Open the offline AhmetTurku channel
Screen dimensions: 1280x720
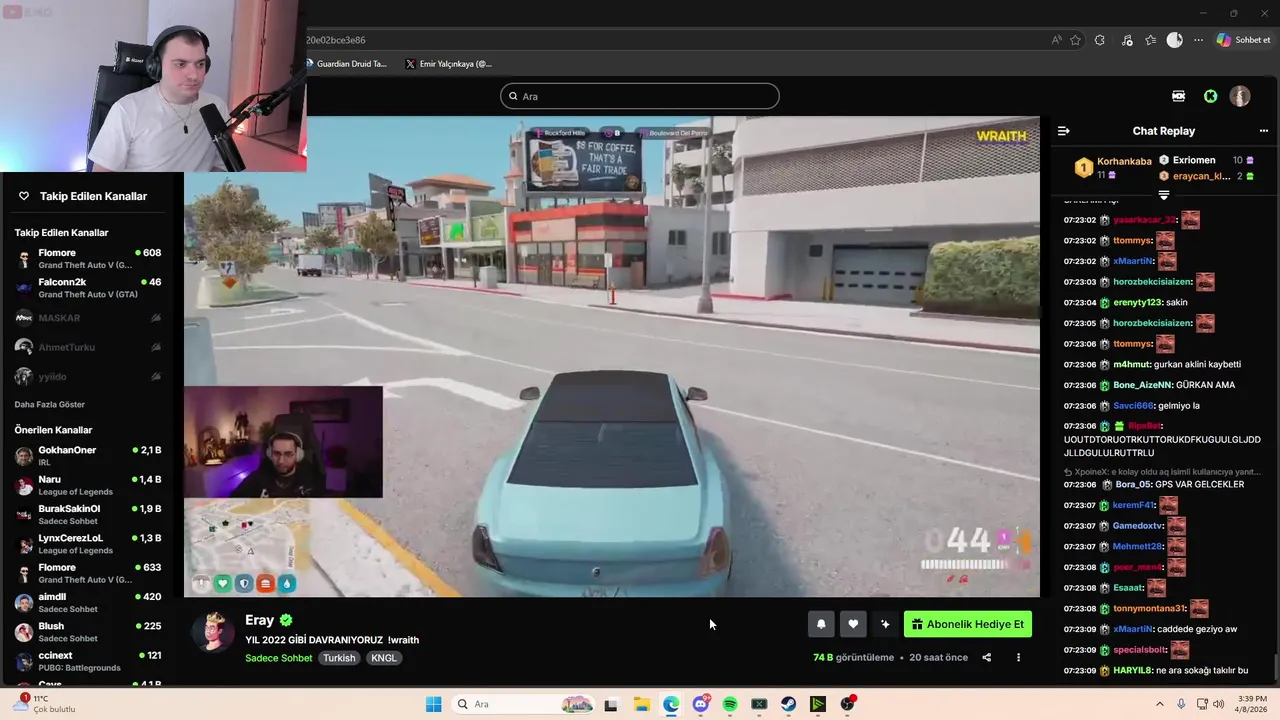click(x=88, y=347)
